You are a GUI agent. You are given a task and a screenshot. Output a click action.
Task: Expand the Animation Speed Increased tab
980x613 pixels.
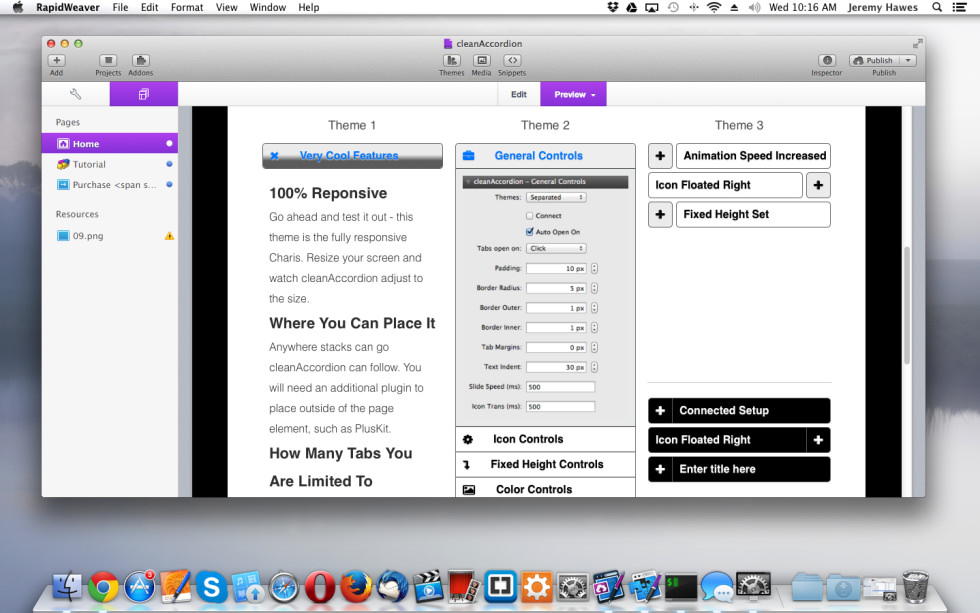753,156
